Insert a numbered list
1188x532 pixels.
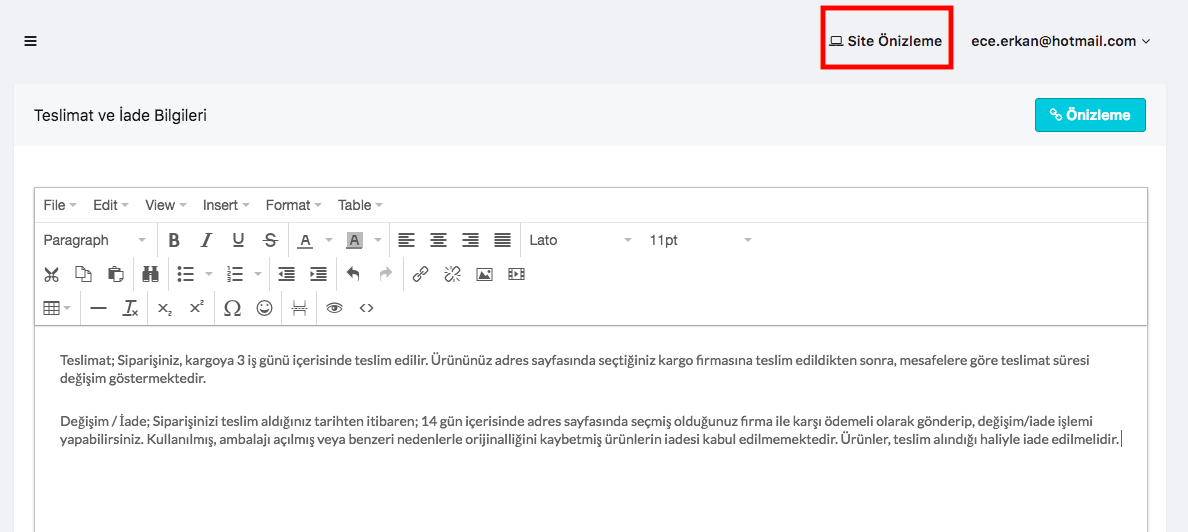point(235,274)
